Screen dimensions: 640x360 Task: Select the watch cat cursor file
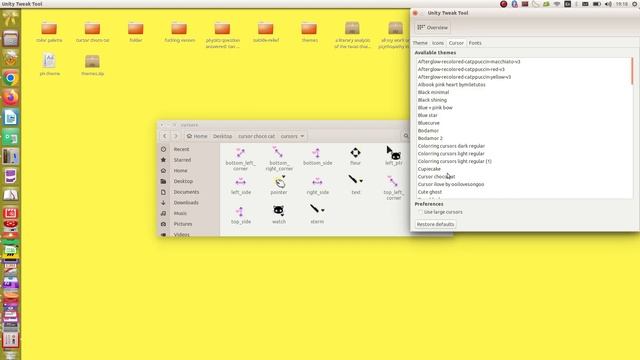279,214
